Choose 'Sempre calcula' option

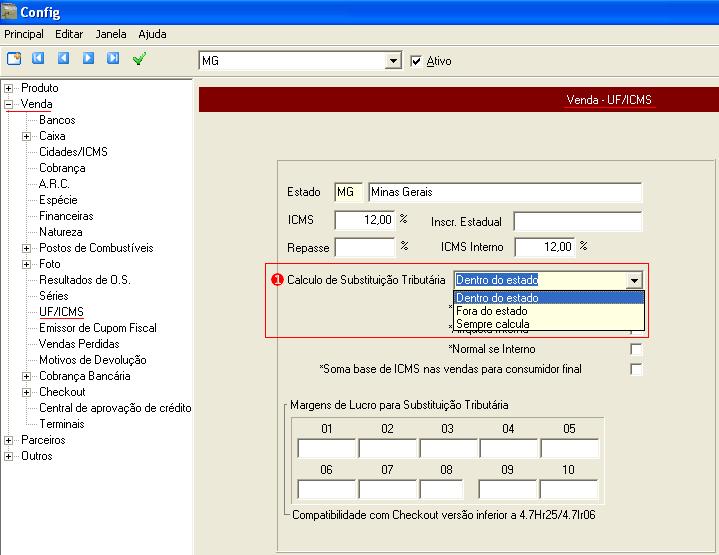(493, 324)
